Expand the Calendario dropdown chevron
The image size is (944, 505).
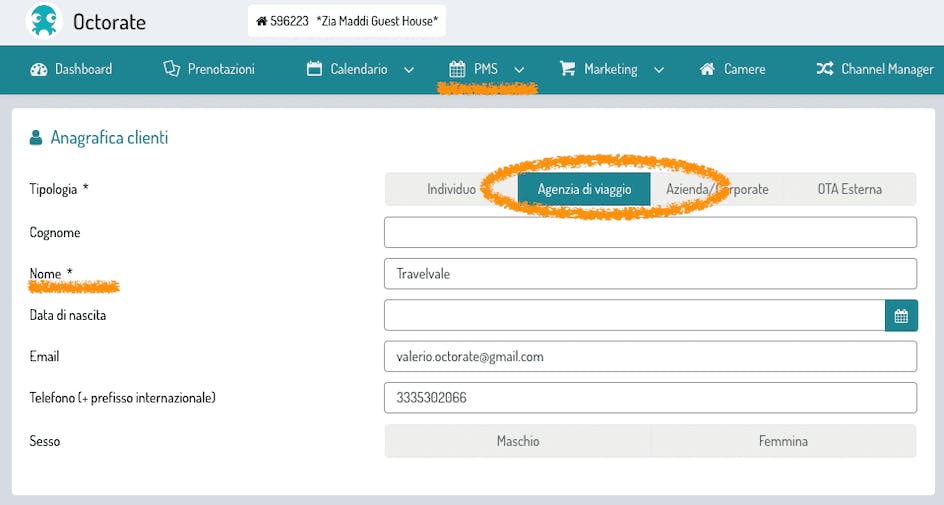[409, 70]
